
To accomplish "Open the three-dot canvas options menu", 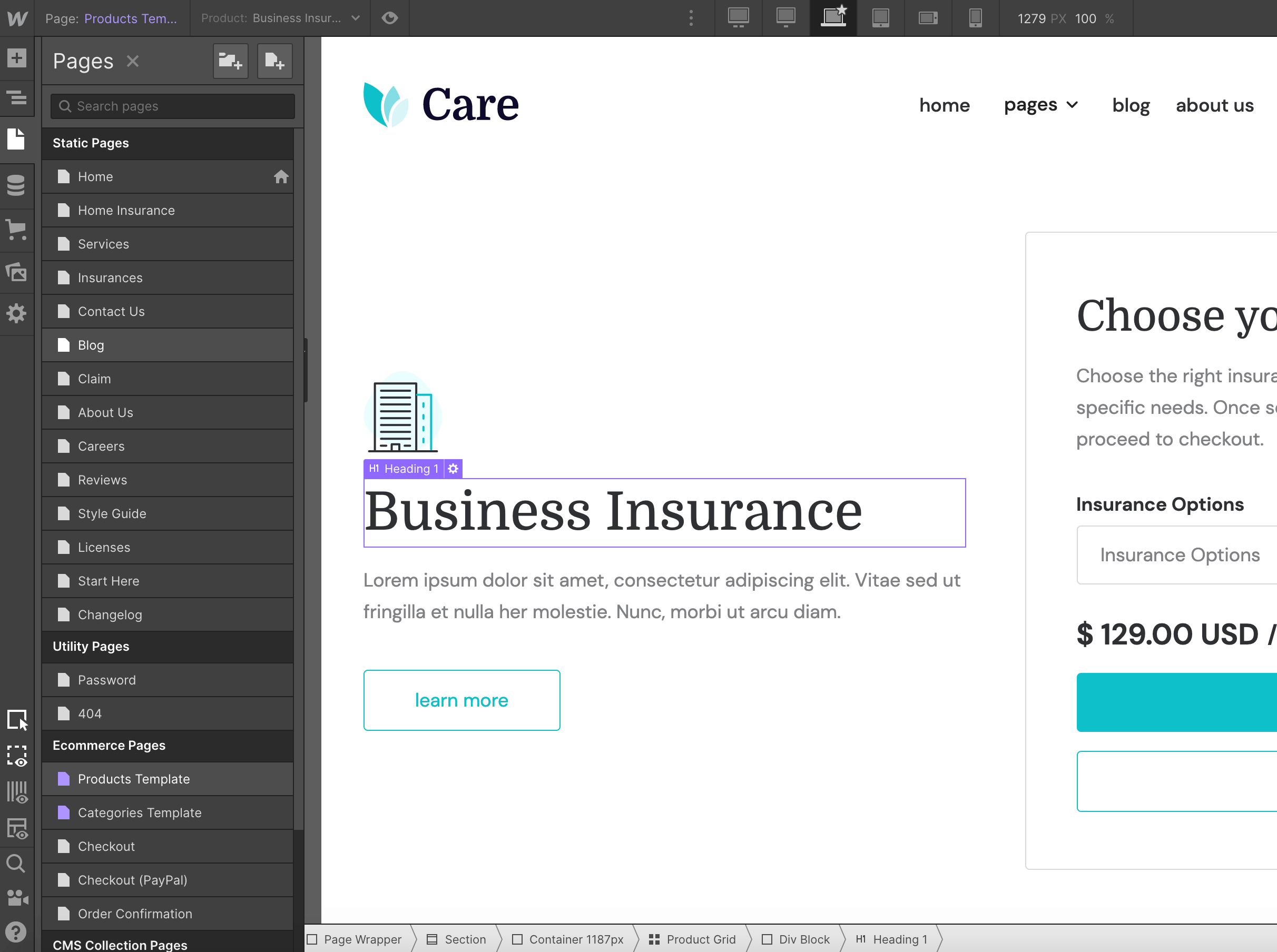I will pos(690,18).
